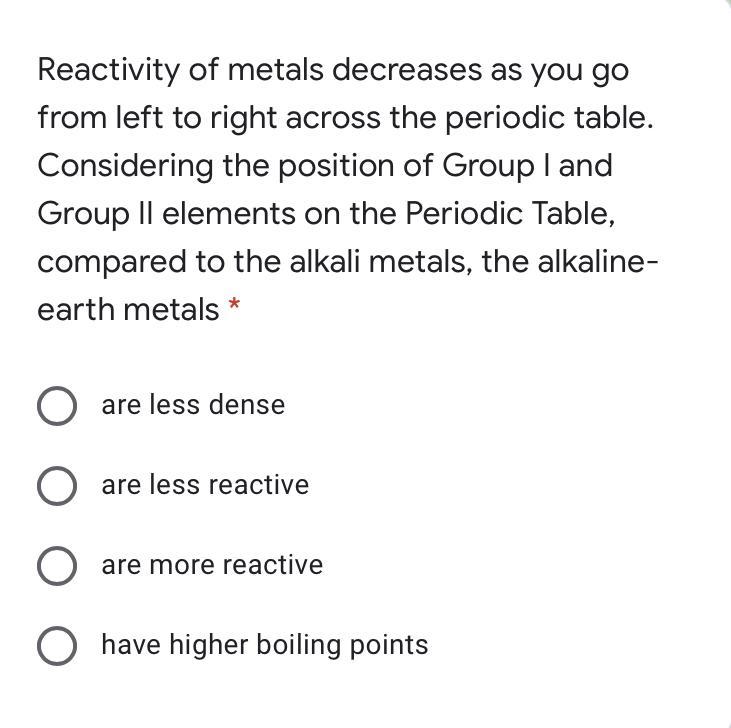This screenshot has width=731, height=728.
Task: Click the words 'earth metals' before the asterisk
Action: tap(128, 309)
